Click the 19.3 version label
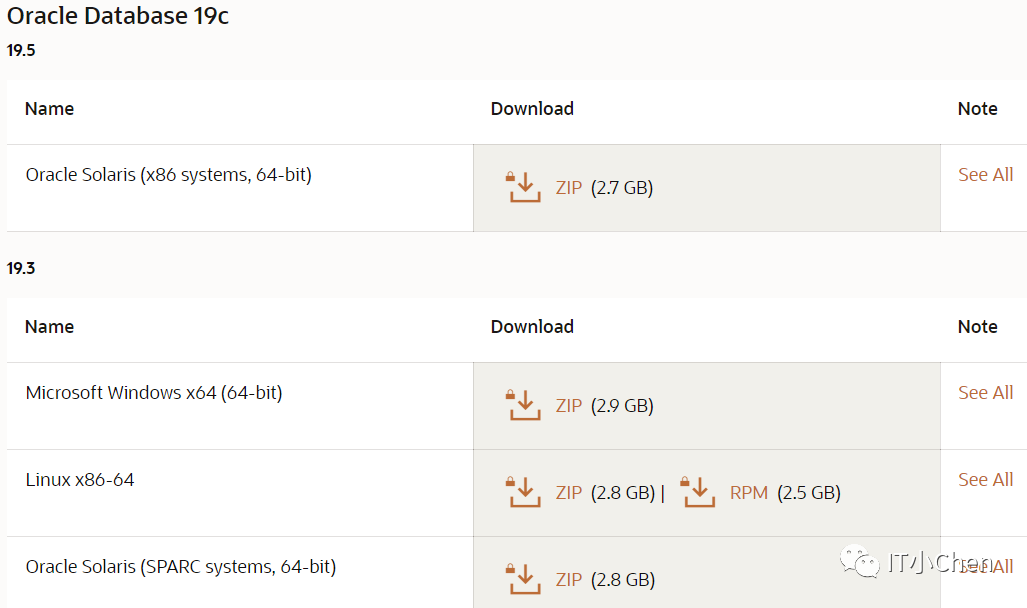Screen dimensions: 1027x608 point(21,268)
